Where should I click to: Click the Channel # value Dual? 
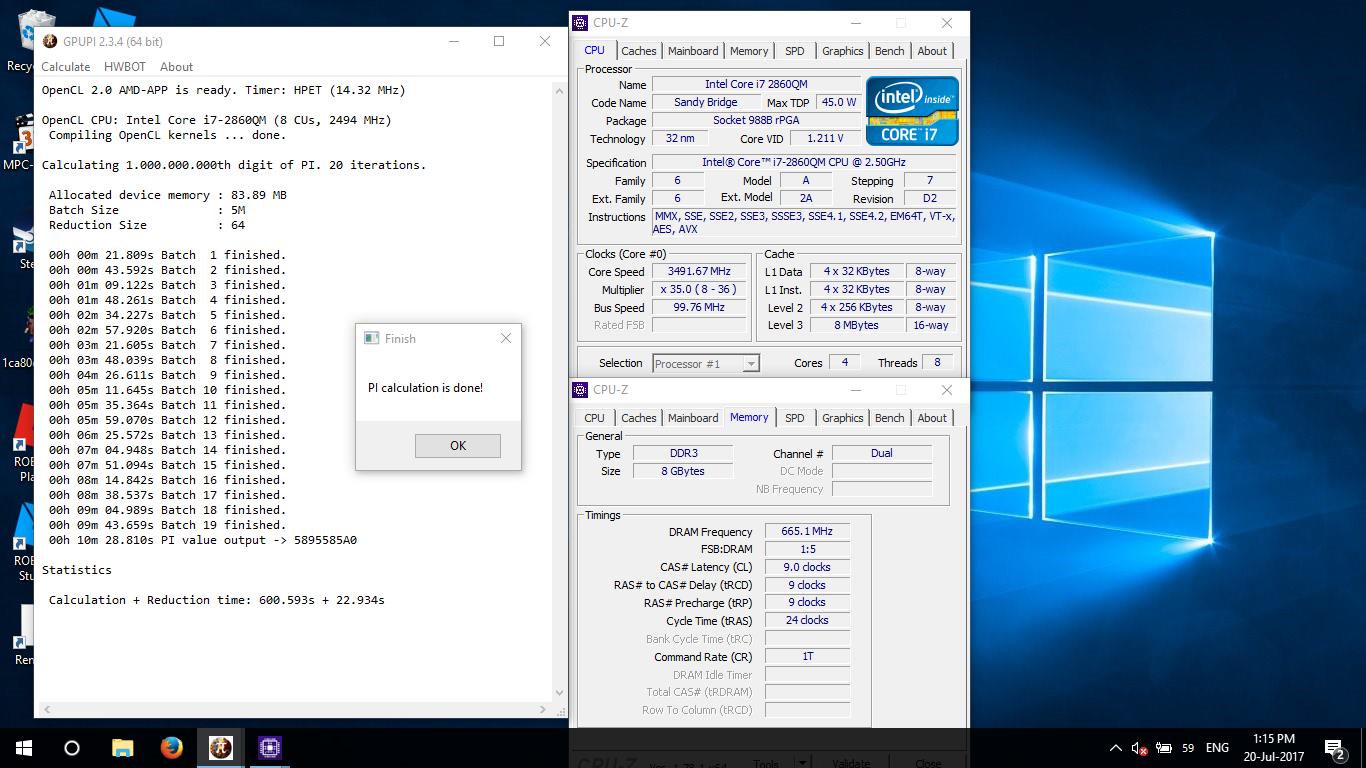(x=882, y=453)
